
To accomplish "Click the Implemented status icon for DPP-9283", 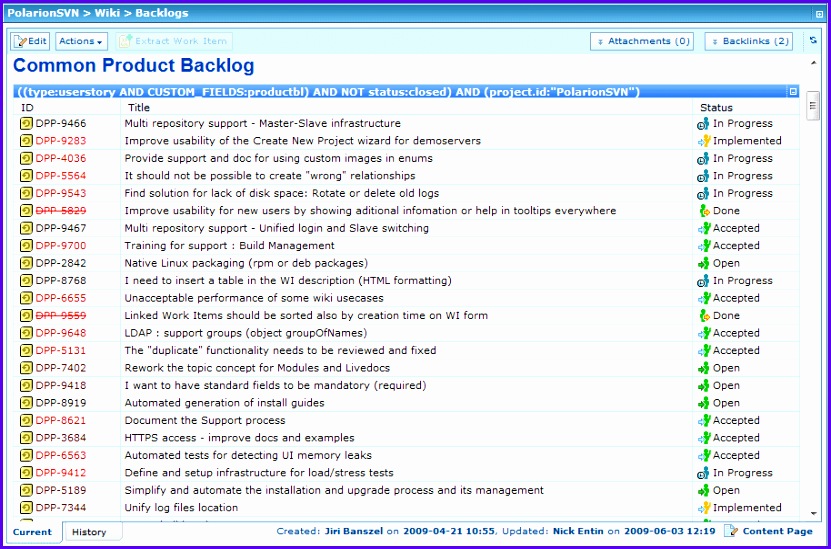I will coord(703,141).
